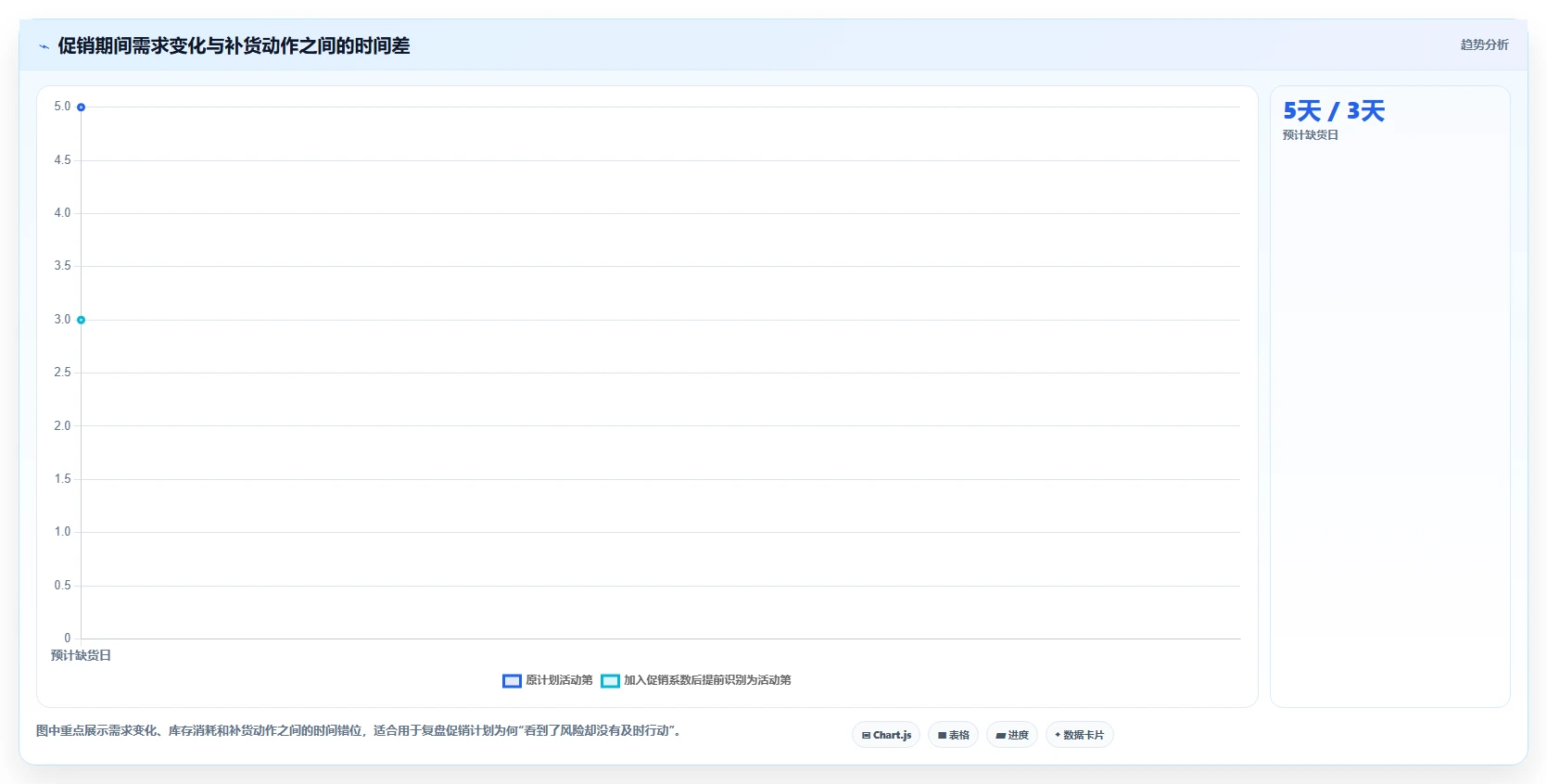Toggle the blue 原计划活动第 legend swatch
1547x784 pixels.
tap(512, 681)
